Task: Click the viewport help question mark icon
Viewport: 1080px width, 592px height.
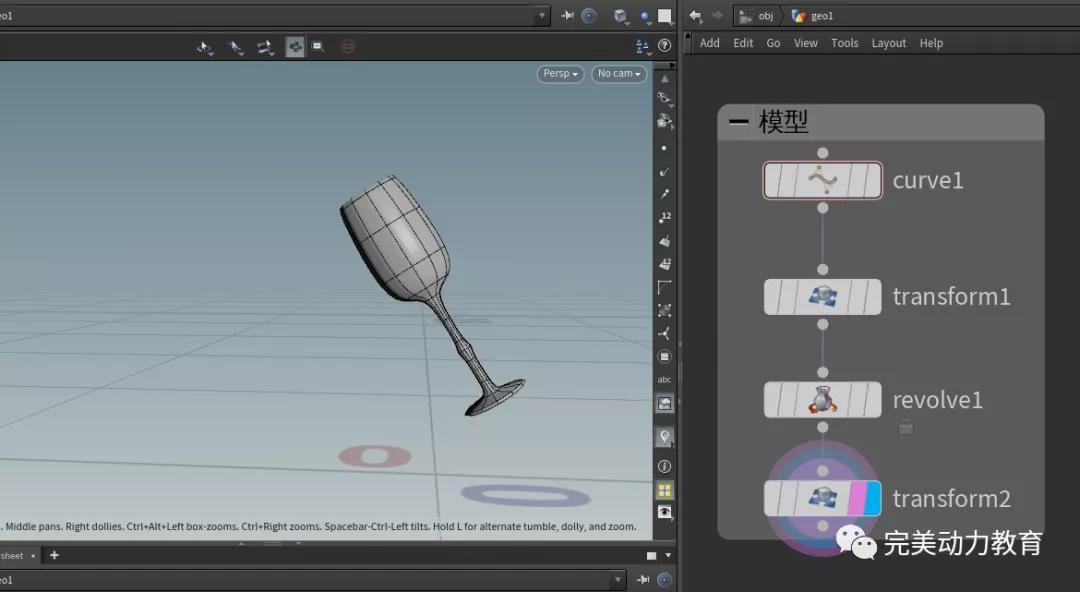Action: click(664, 46)
